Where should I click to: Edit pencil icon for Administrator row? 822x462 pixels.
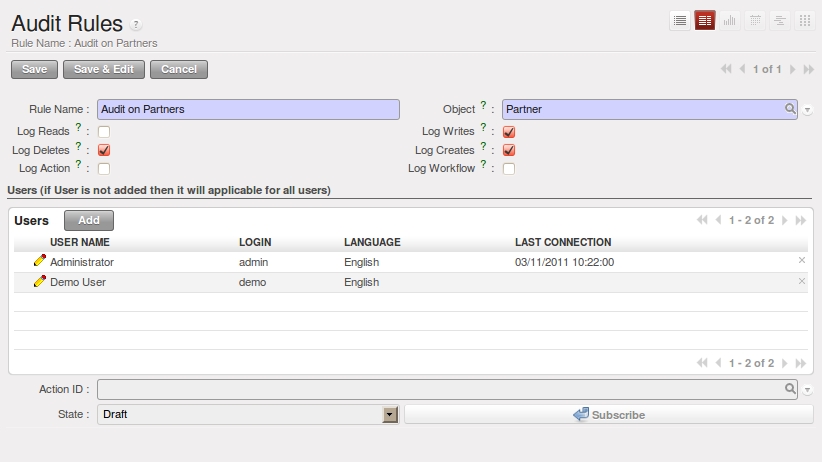39,261
